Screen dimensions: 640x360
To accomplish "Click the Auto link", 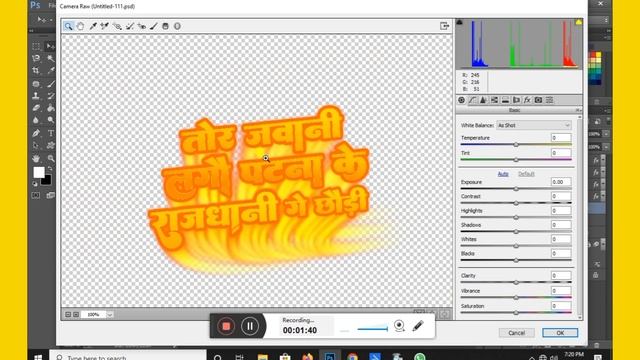I will tap(503, 174).
